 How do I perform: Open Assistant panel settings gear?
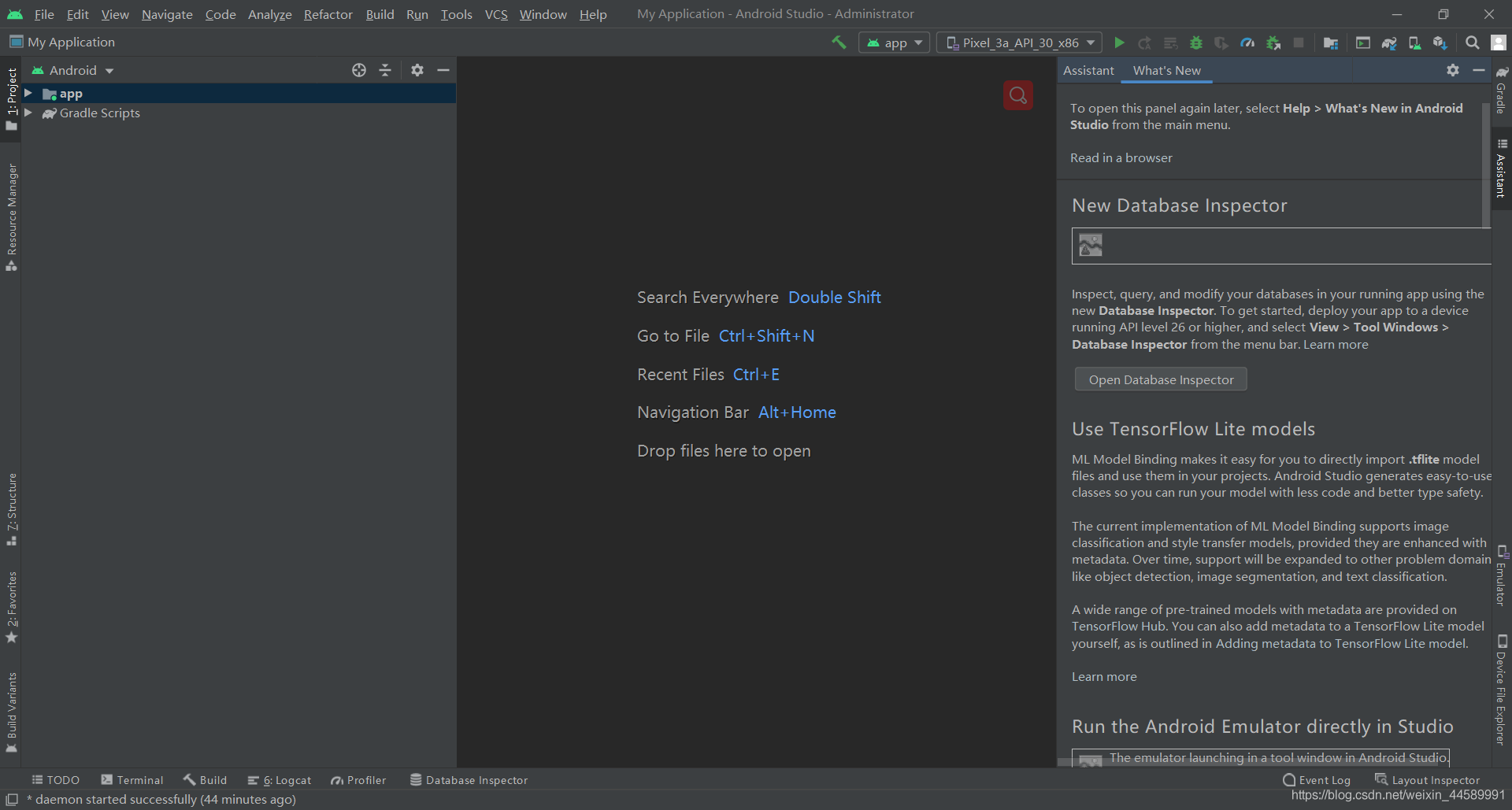tap(1453, 70)
